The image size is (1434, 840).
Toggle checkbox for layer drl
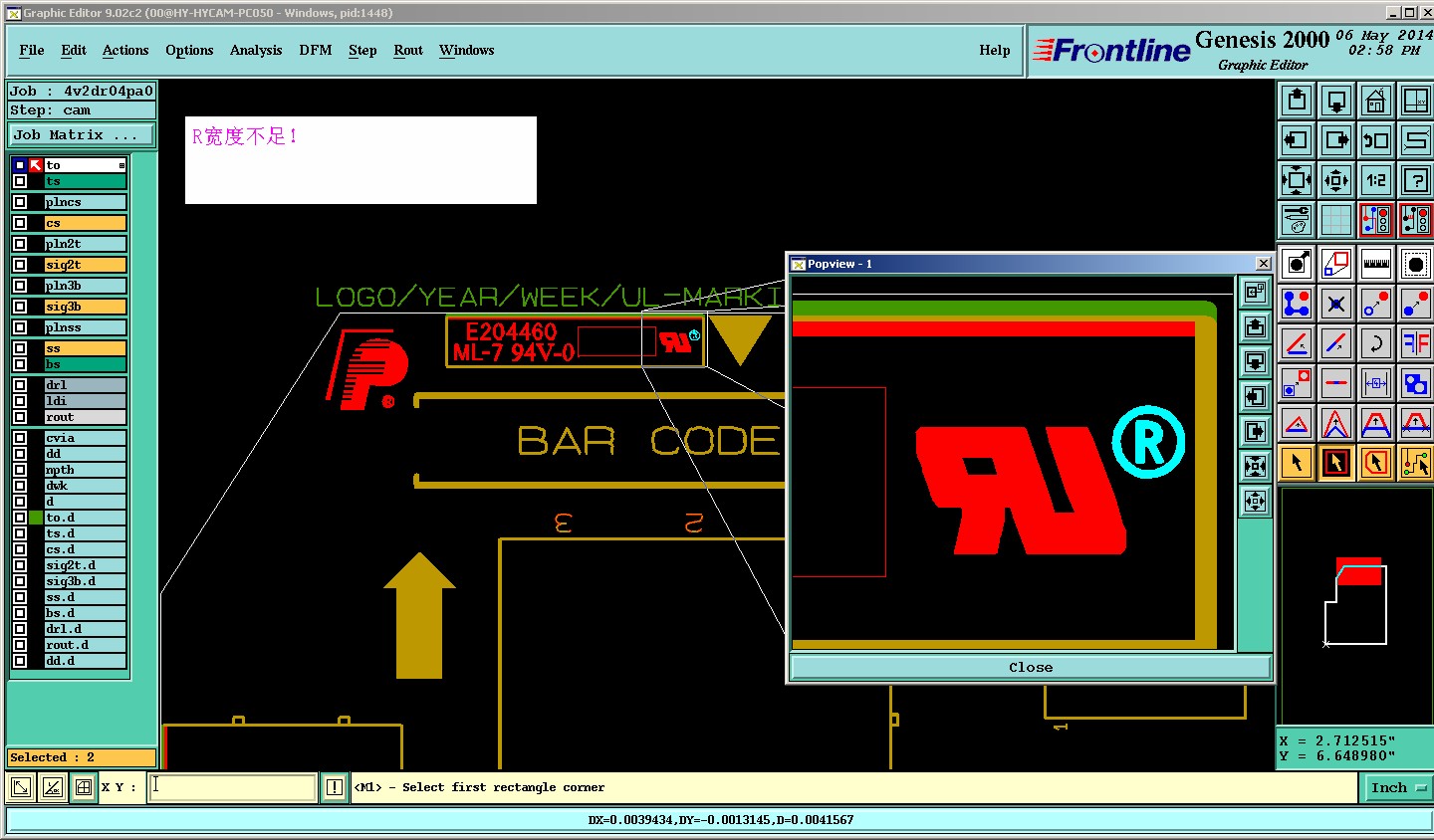(x=20, y=385)
